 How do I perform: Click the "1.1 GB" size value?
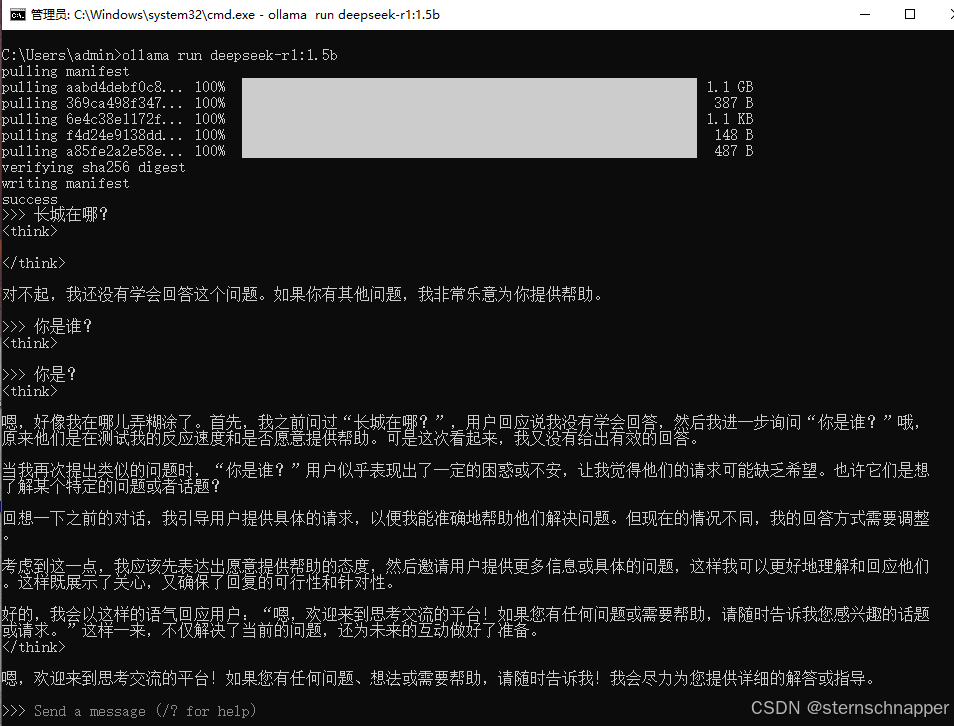(729, 87)
